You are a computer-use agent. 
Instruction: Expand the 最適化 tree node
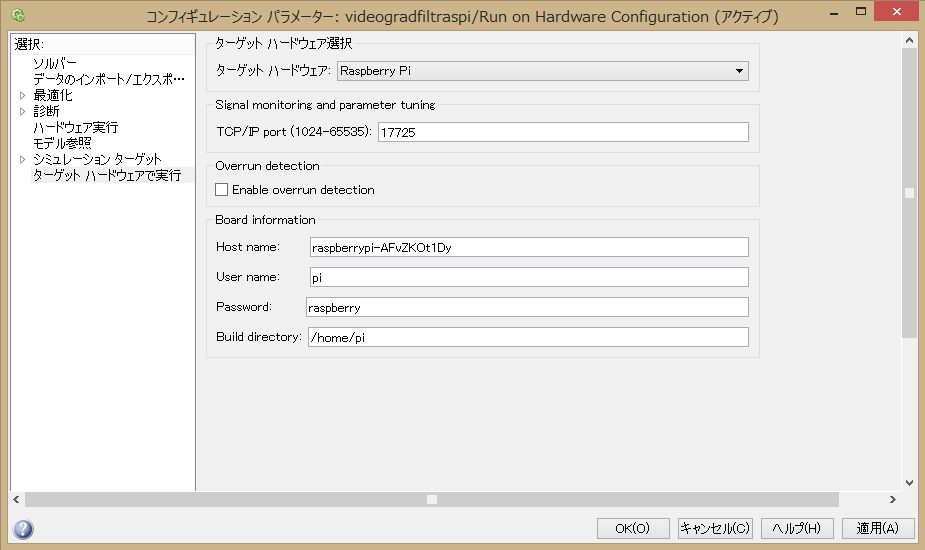pyautogui.click(x=23, y=96)
